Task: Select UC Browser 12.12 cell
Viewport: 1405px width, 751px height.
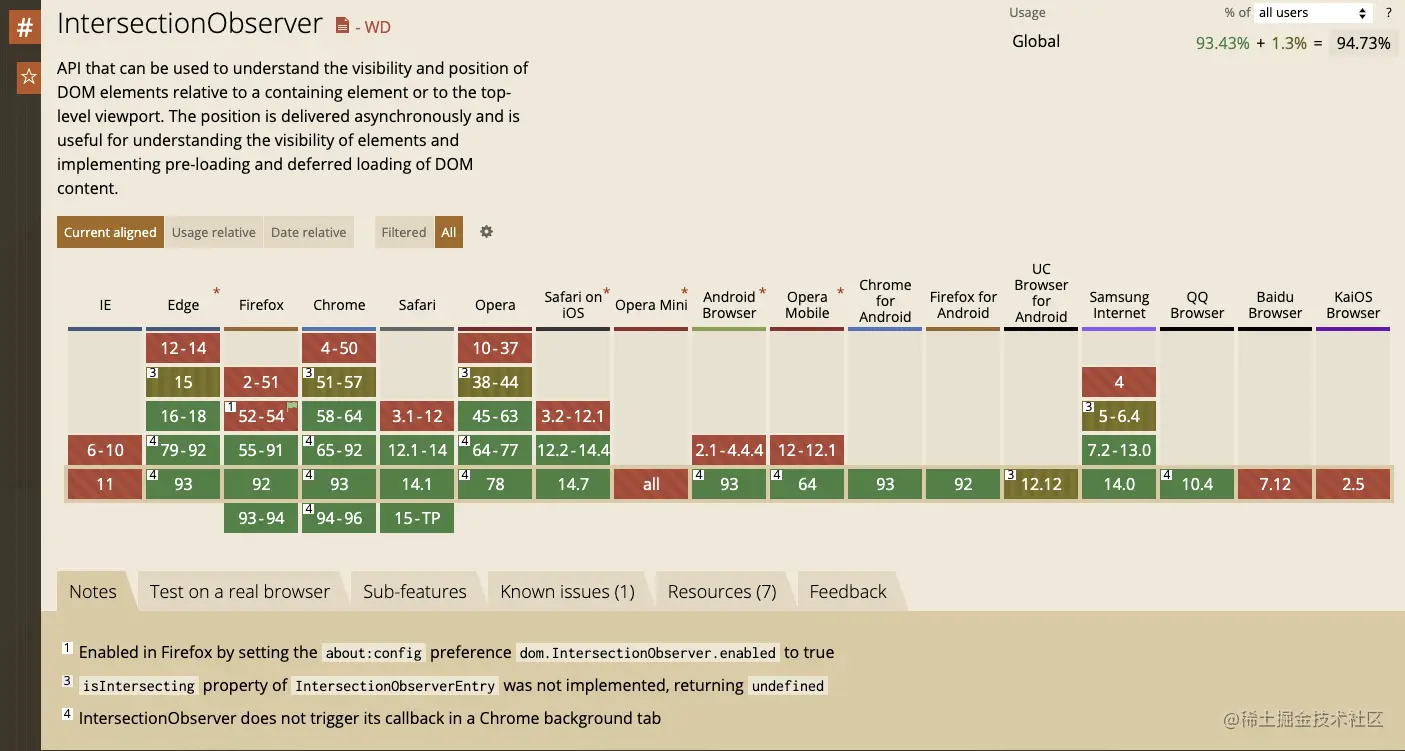Action: 1041,484
